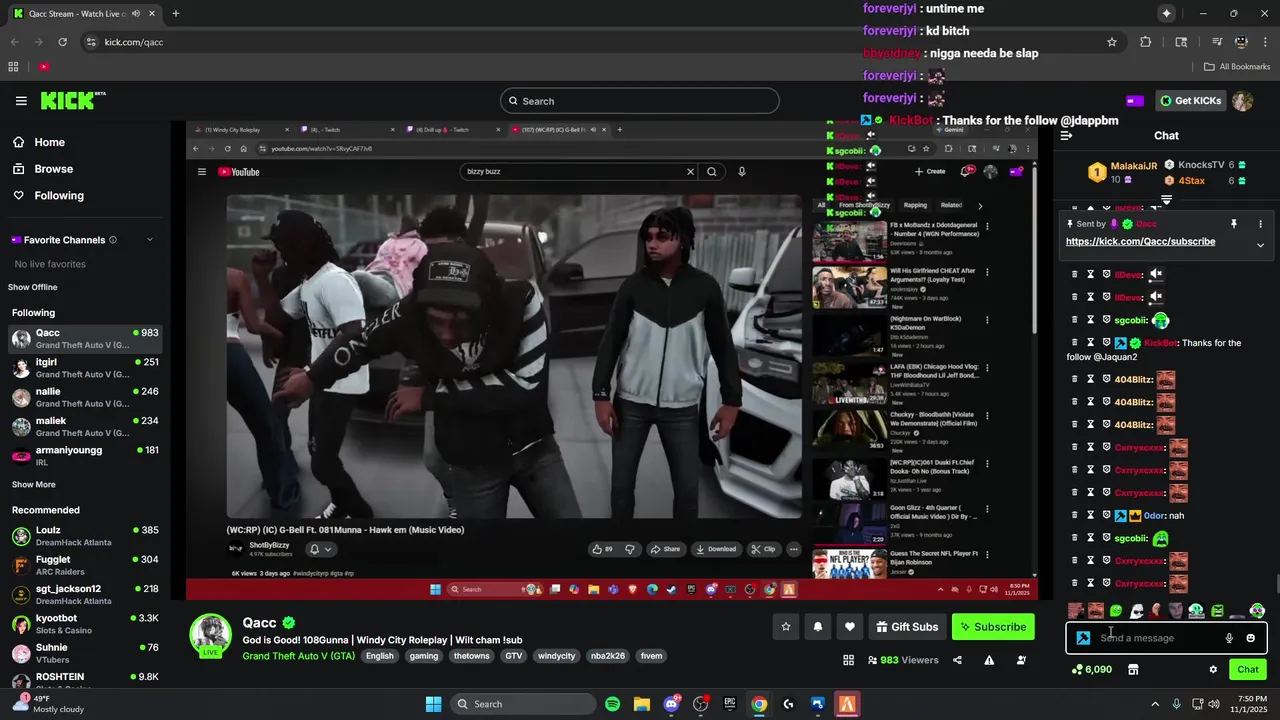Bookmark this page with the star icon
This screenshot has width=1280, height=720.
click(x=1111, y=42)
